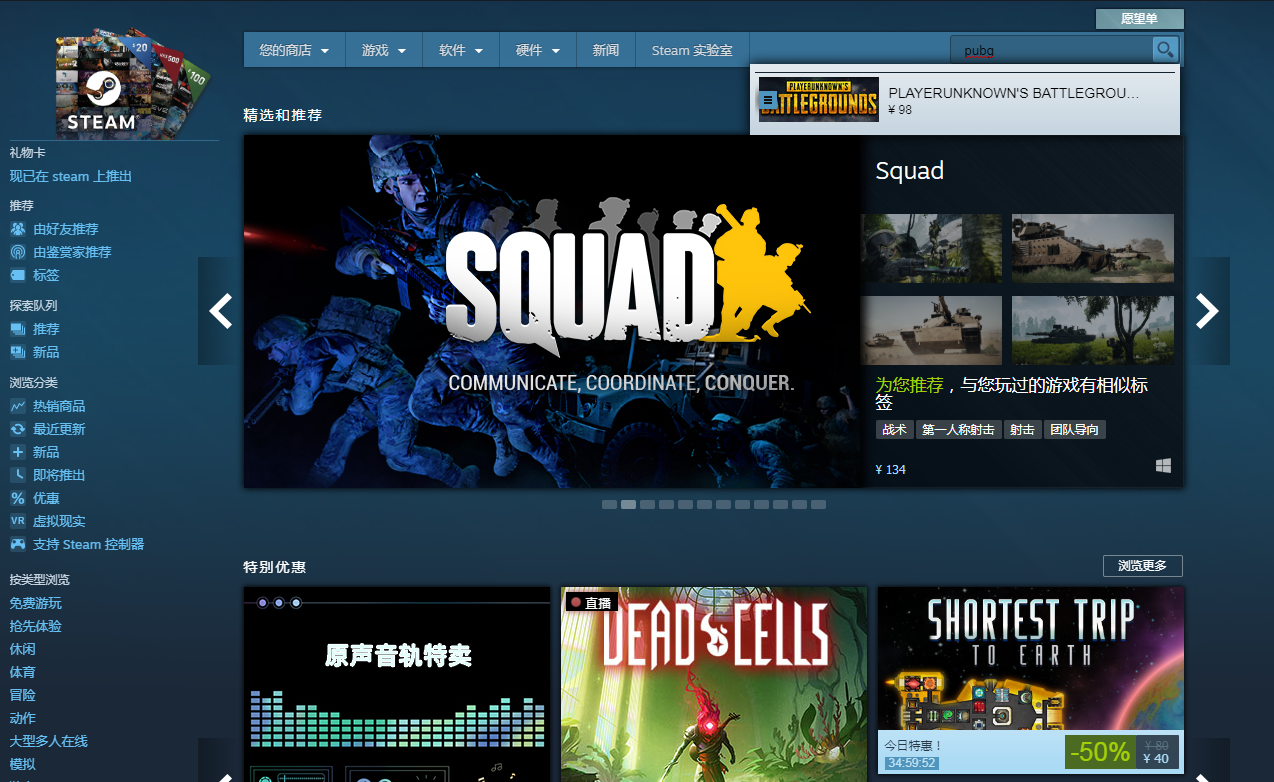Open the Steam gift cards logo
Image resolution: width=1274 pixels, height=782 pixels.
(x=133, y=83)
